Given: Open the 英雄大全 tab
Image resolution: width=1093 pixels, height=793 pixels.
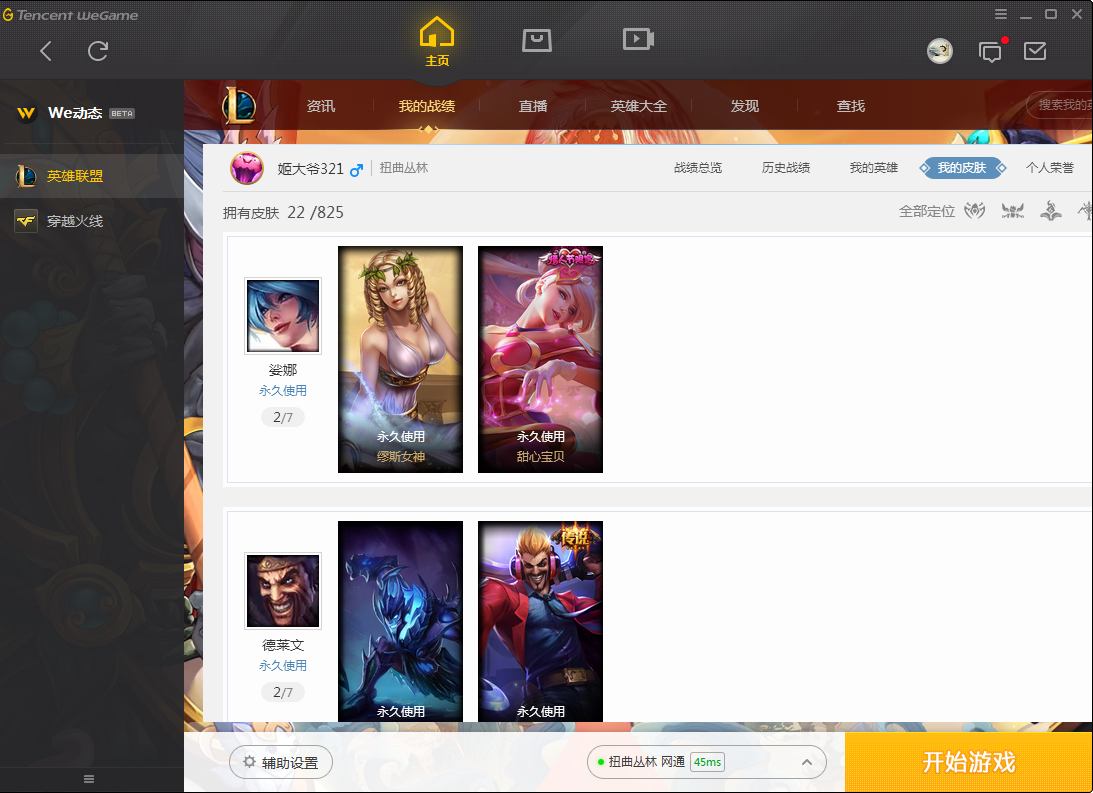Looking at the screenshot, I should pyautogui.click(x=639, y=106).
